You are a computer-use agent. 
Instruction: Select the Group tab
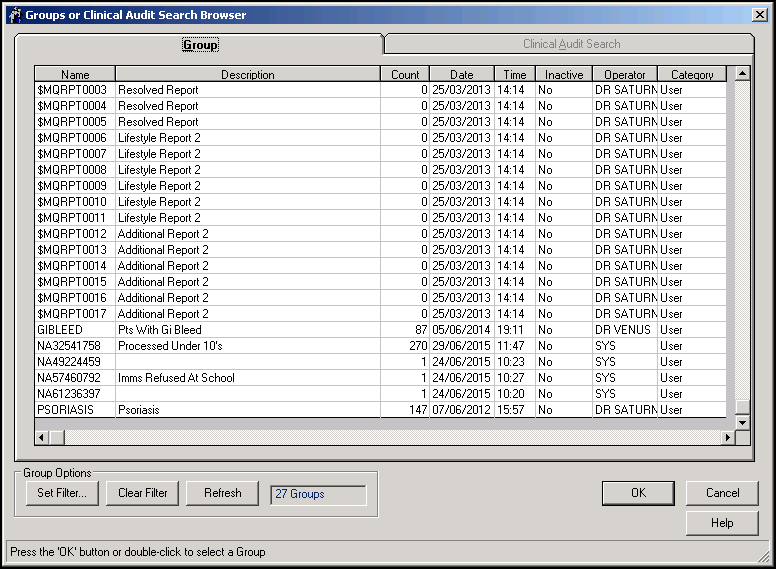point(200,45)
